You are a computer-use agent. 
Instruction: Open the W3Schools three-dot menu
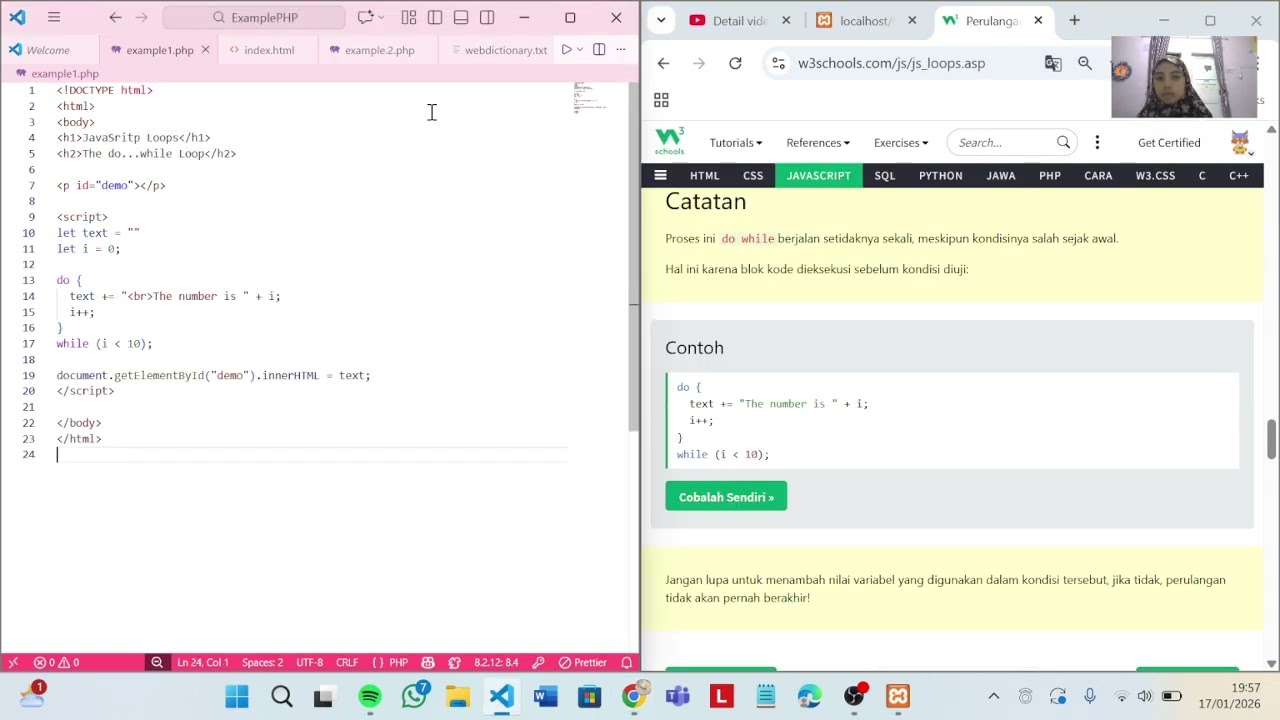pos(1097,143)
